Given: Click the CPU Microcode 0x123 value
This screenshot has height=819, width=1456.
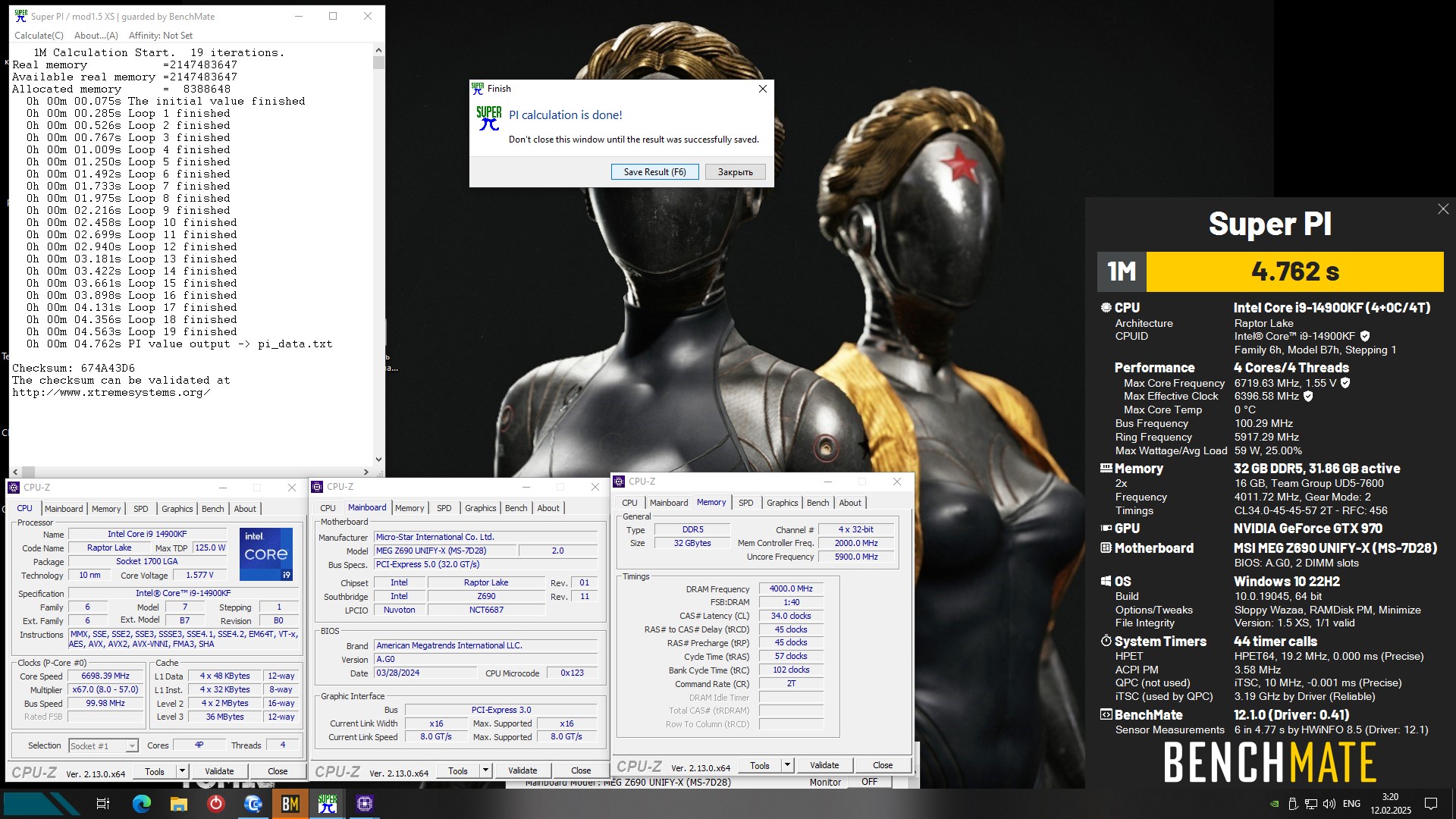Looking at the screenshot, I should (572, 673).
